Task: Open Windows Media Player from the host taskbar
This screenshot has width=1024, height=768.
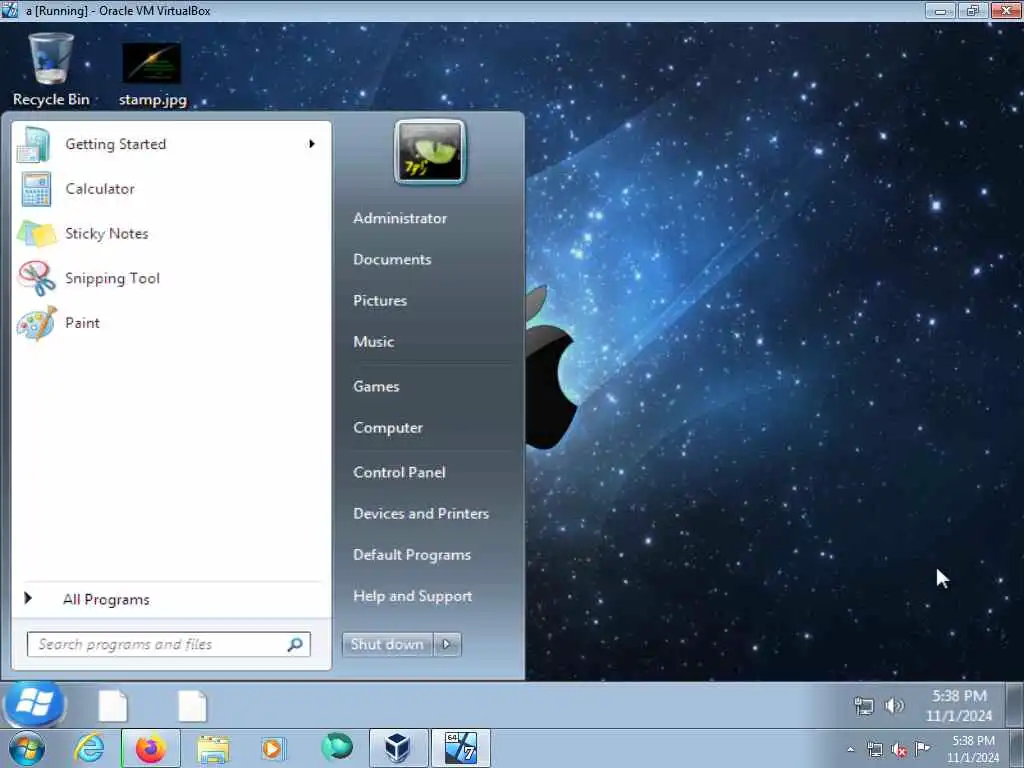Action: (x=273, y=748)
